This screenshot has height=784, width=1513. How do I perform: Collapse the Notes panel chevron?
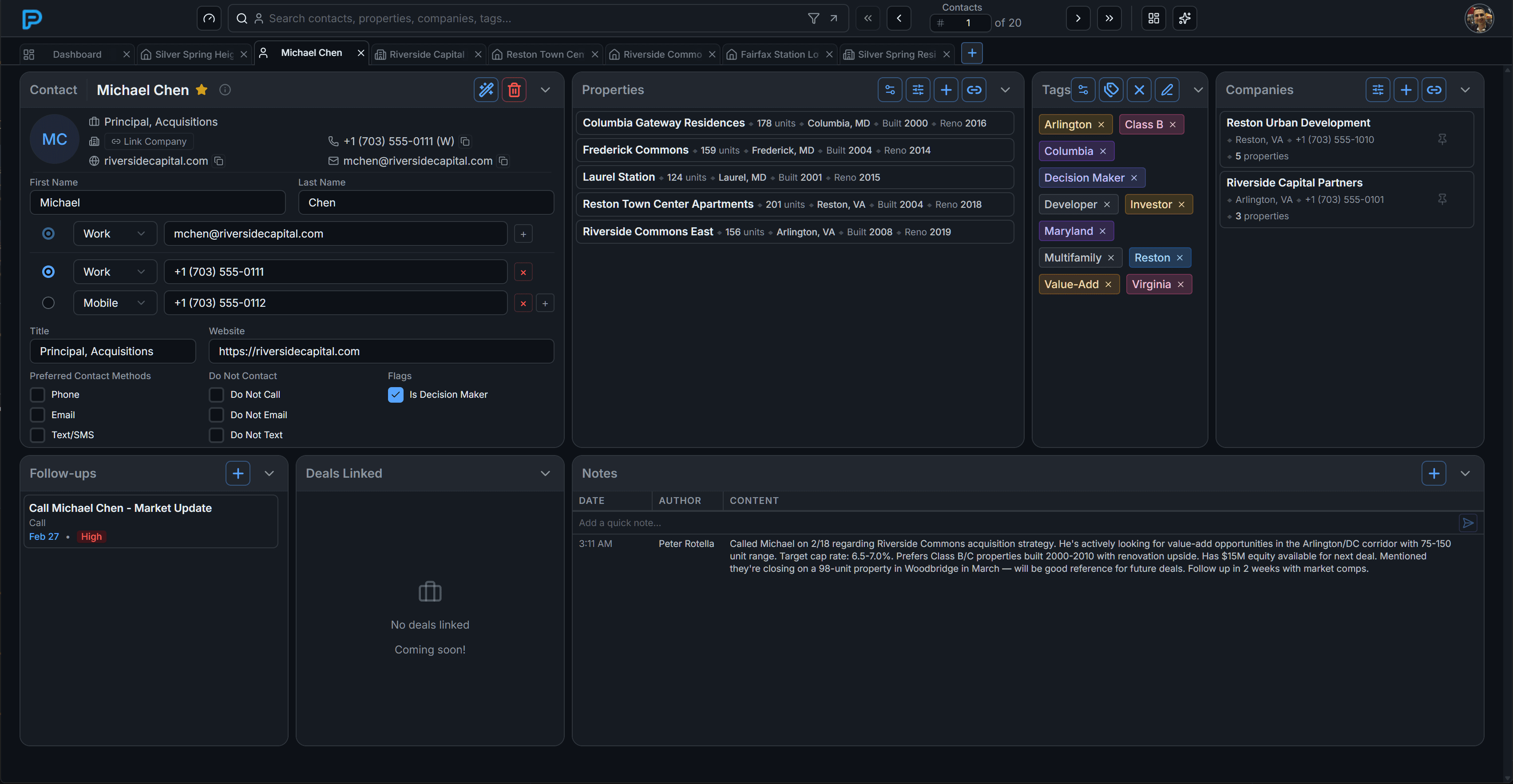(x=1465, y=473)
